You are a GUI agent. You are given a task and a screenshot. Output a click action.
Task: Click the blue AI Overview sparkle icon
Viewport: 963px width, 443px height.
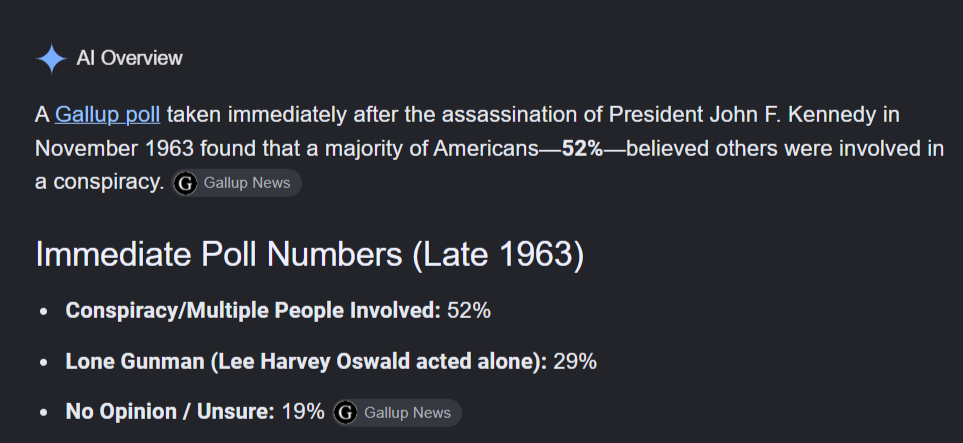pos(52,58)
